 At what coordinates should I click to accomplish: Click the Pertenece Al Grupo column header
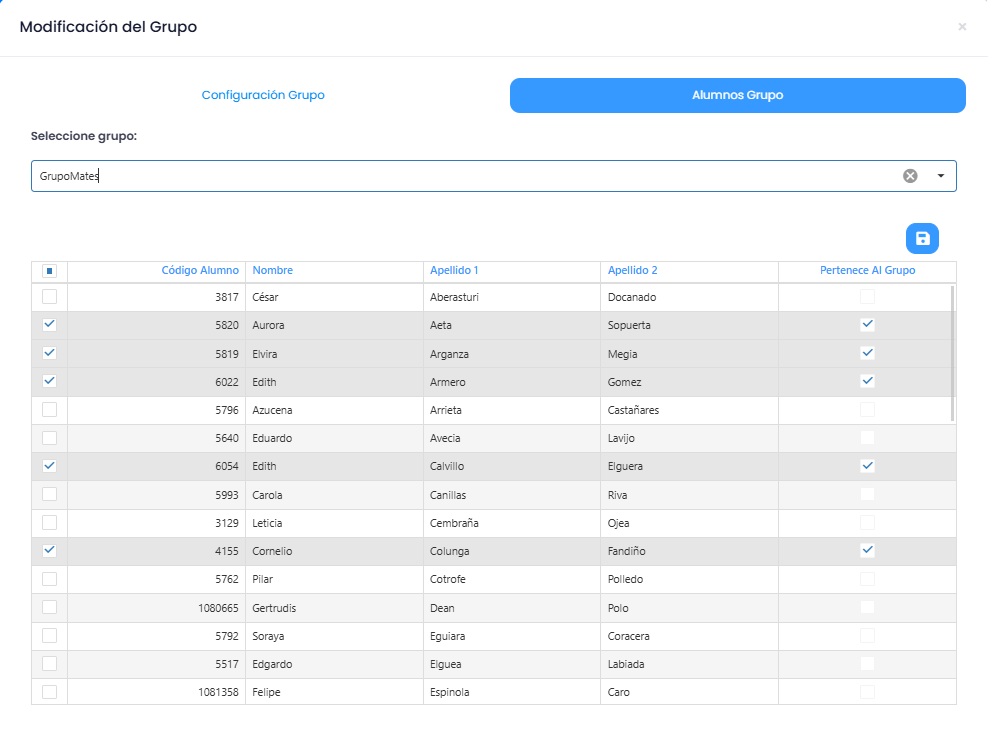[867, 270]
